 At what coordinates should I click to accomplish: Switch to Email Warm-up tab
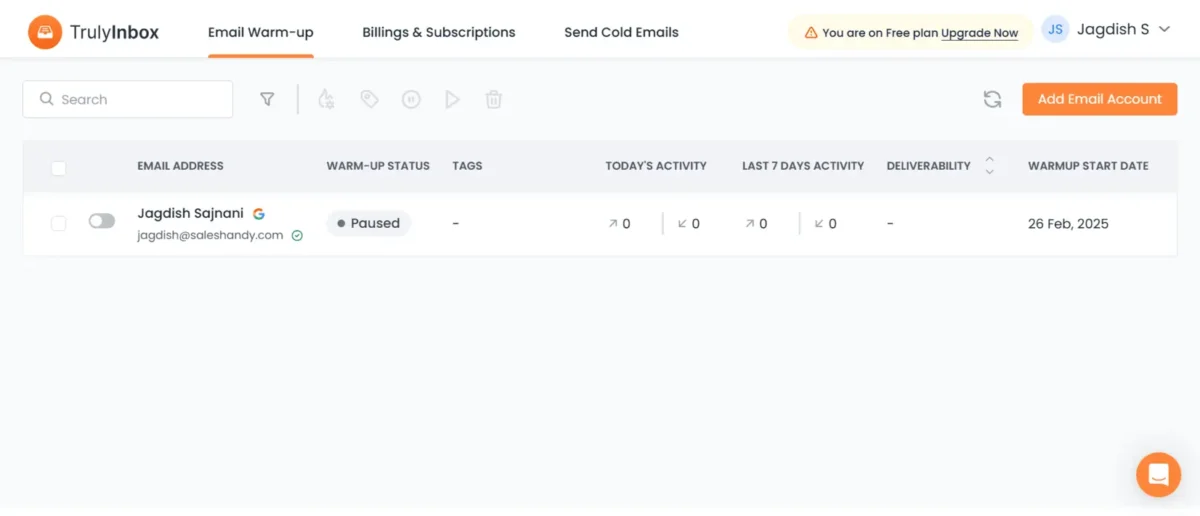click(x=261, y=32)
